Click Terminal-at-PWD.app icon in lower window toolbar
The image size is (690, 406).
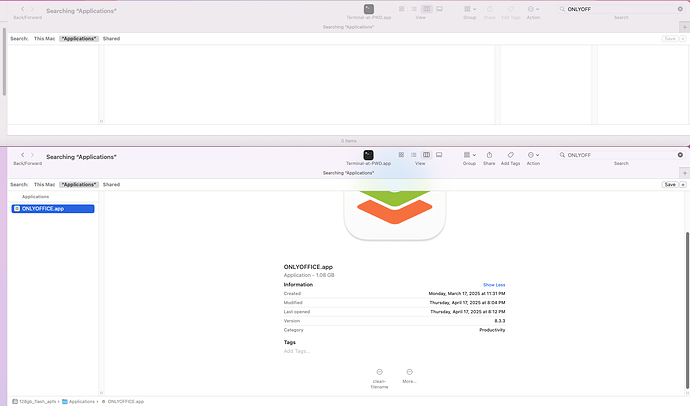point(368,155)
